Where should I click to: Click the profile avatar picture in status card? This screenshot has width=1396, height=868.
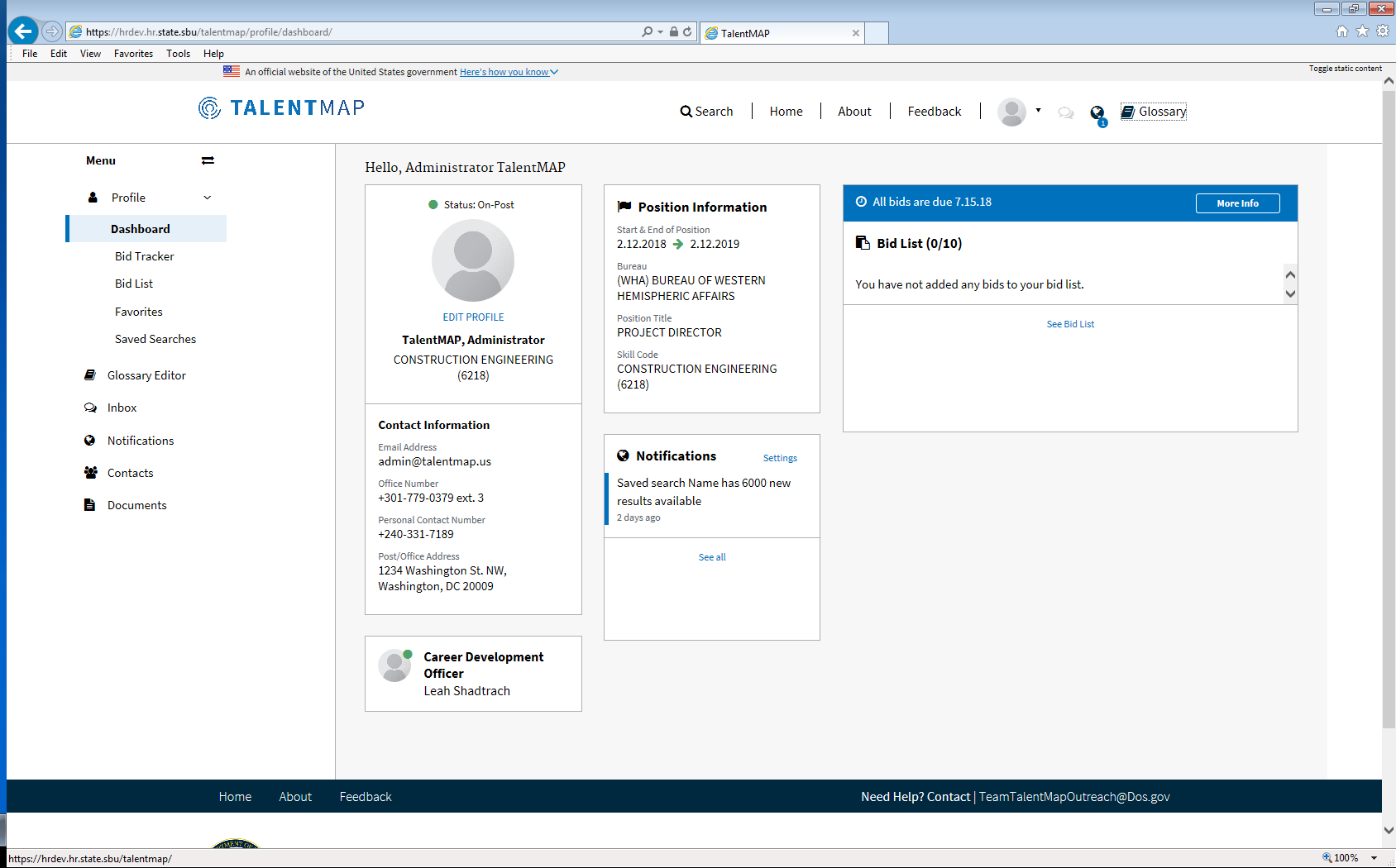[473, 260]
